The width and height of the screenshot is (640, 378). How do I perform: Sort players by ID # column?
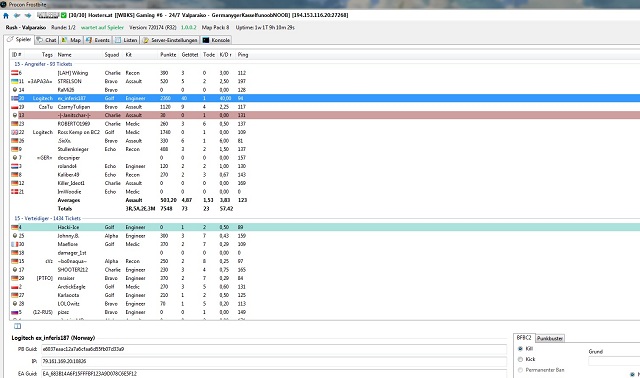[x=17, y=55]
